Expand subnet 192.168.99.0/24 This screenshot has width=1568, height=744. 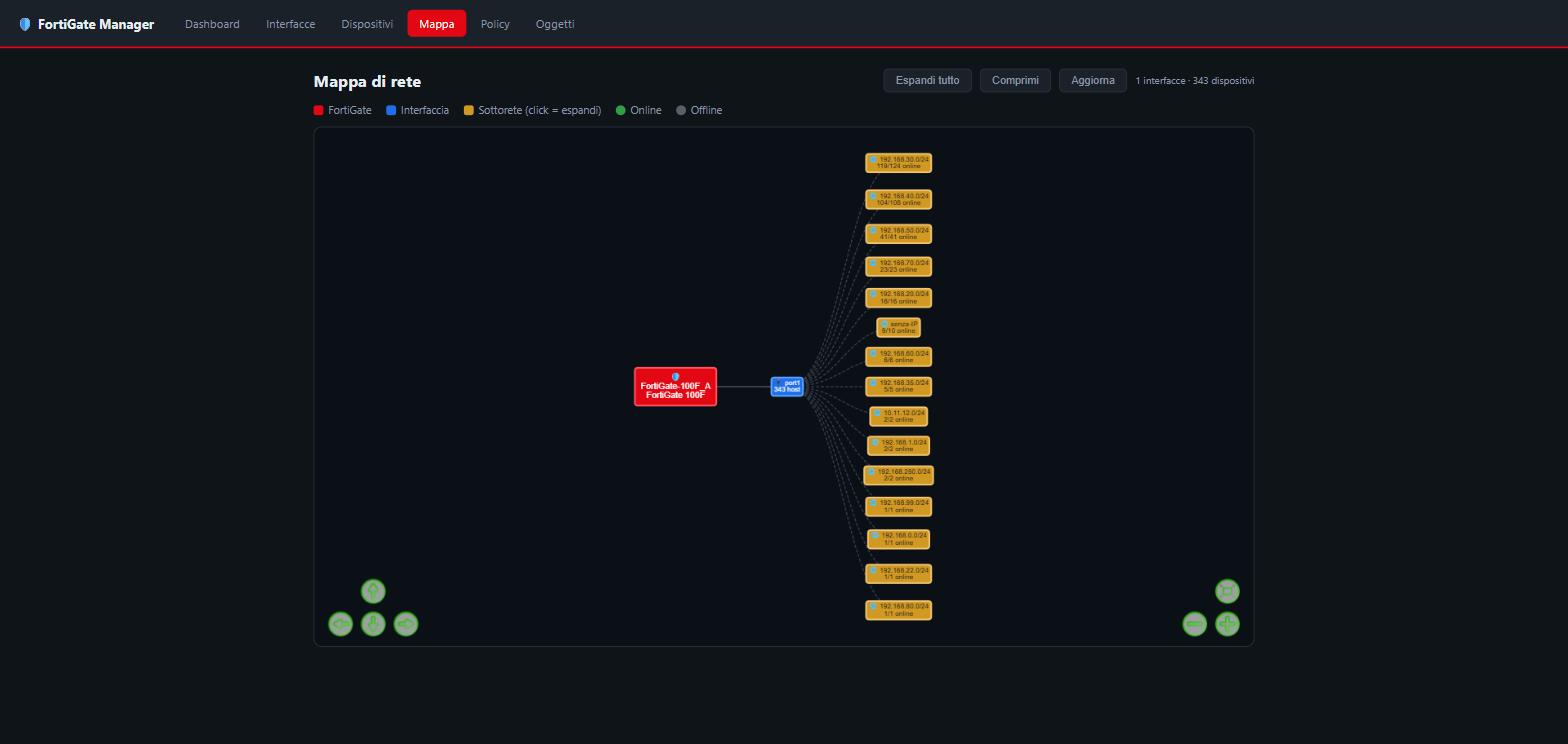898,507
